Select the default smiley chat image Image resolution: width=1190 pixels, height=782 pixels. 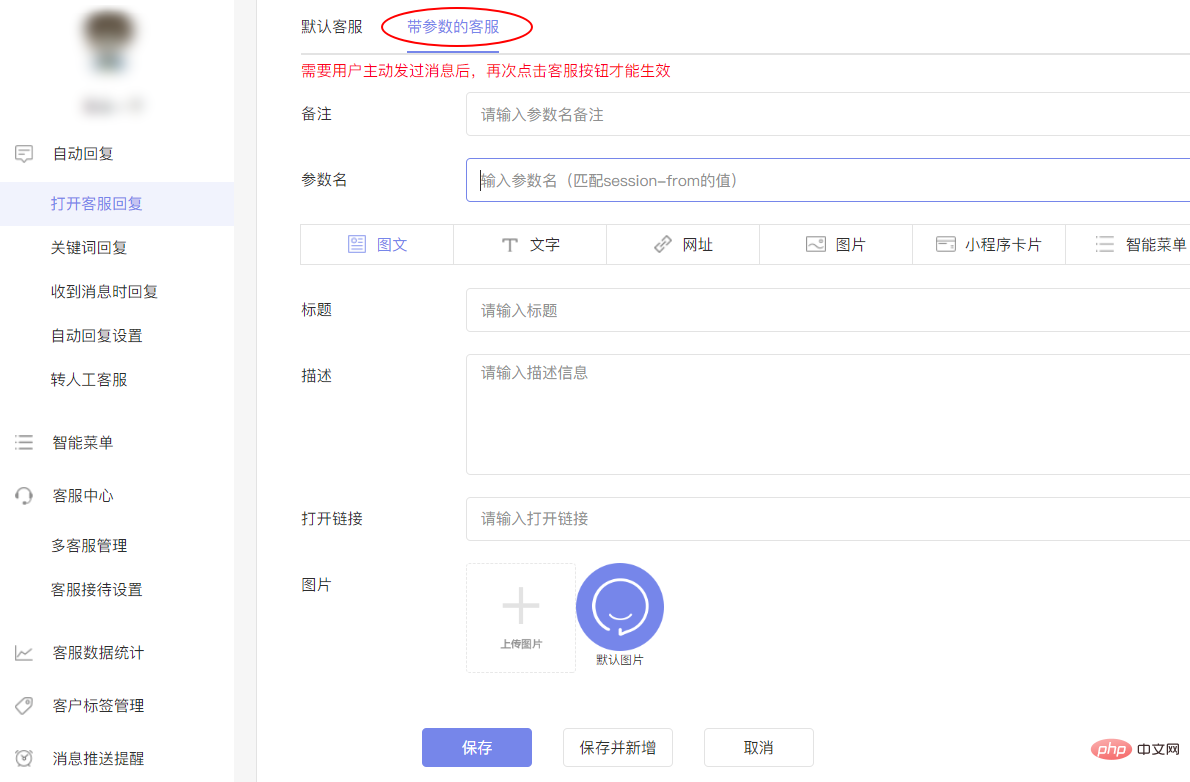click(x=620, y=607)
